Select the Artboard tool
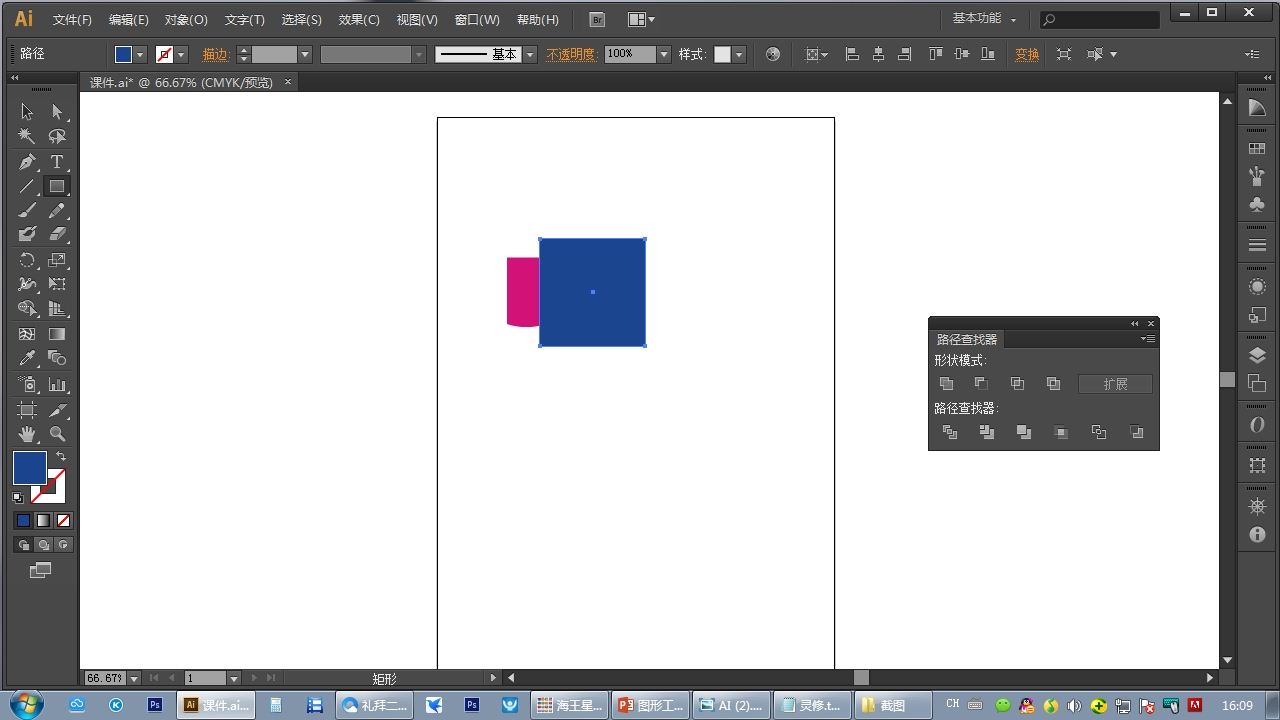 coord(27,410)
